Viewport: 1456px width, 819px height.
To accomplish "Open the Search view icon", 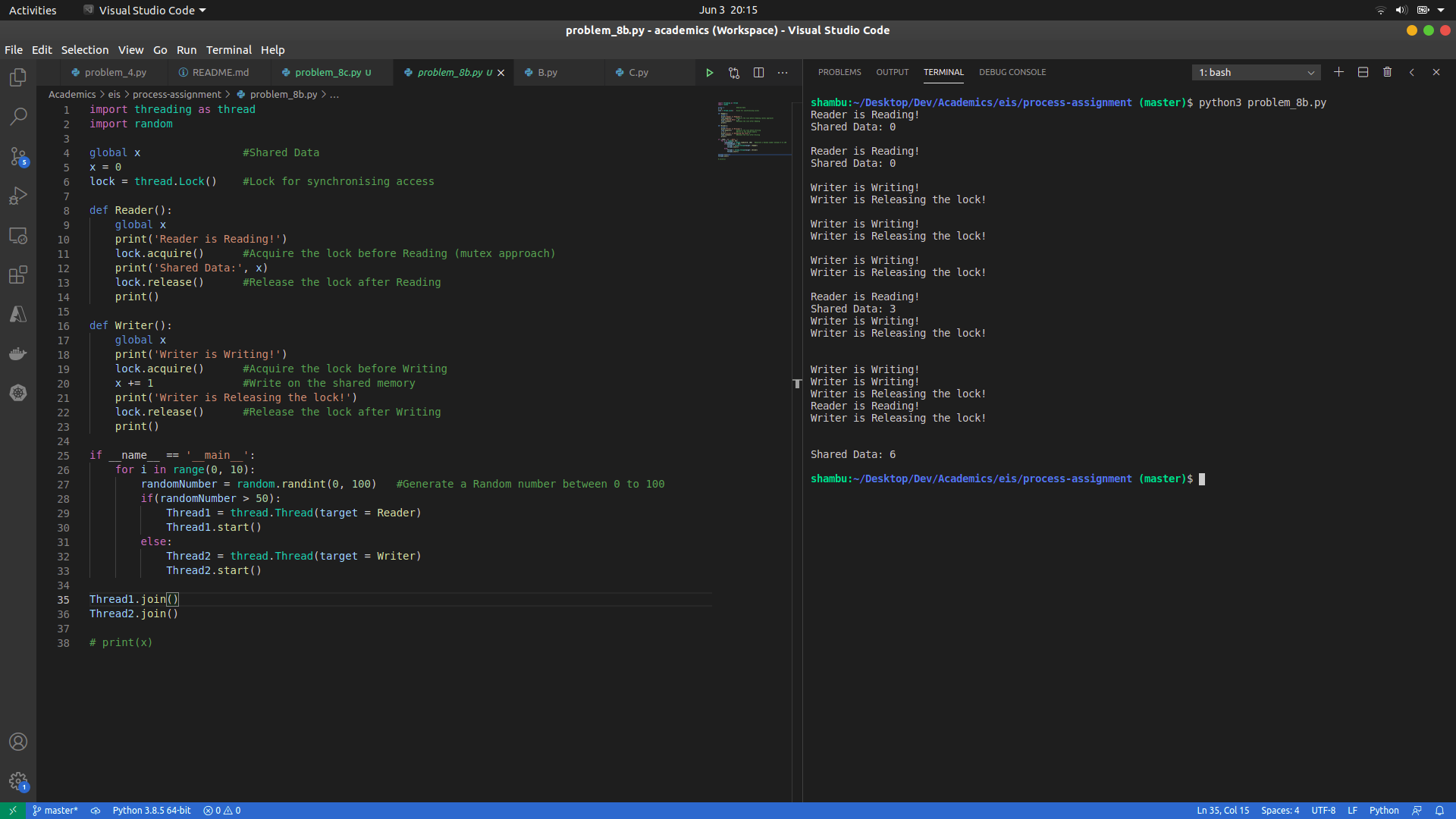I will point(18,117).
